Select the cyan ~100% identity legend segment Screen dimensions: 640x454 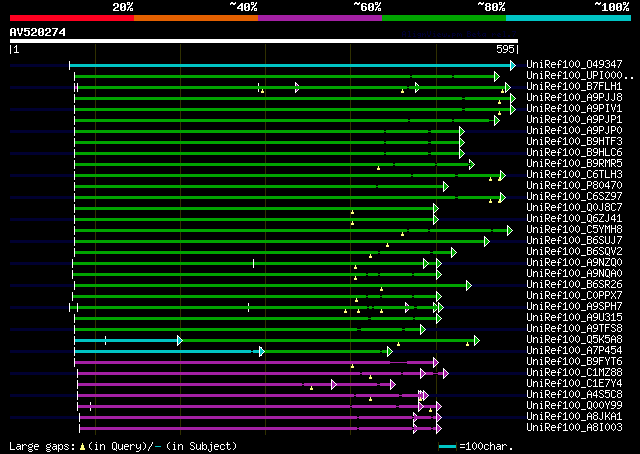tap(568, 18)
